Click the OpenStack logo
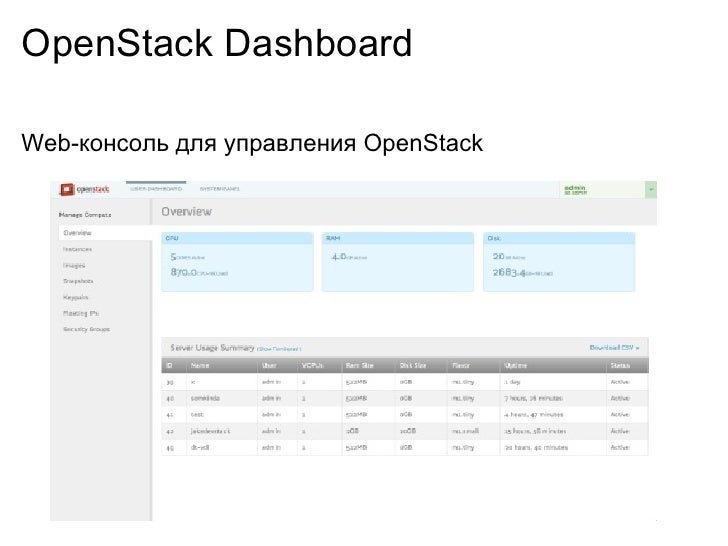 (x=84, y=189)
